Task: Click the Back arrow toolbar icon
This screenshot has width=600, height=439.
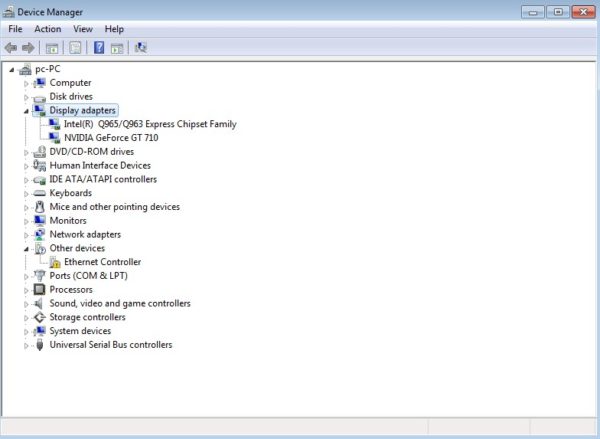Action: click(x=11, y=47)
